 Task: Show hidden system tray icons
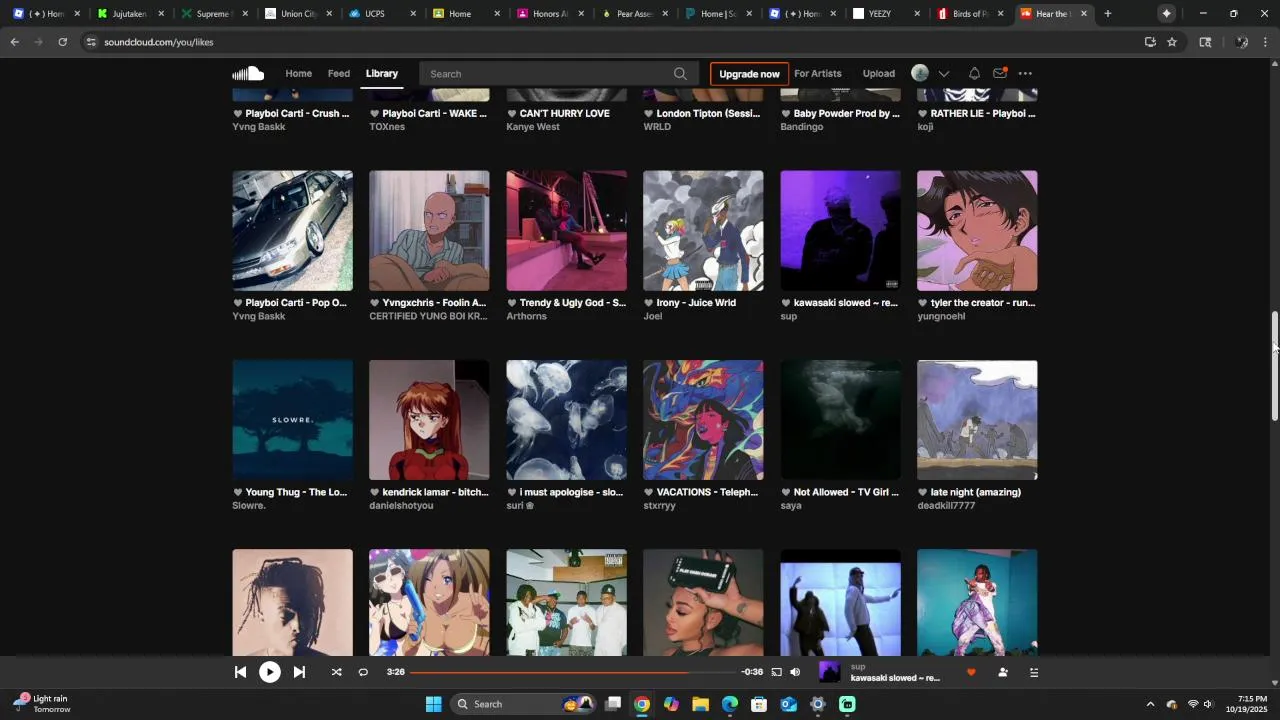click(x=1150, y=704)
